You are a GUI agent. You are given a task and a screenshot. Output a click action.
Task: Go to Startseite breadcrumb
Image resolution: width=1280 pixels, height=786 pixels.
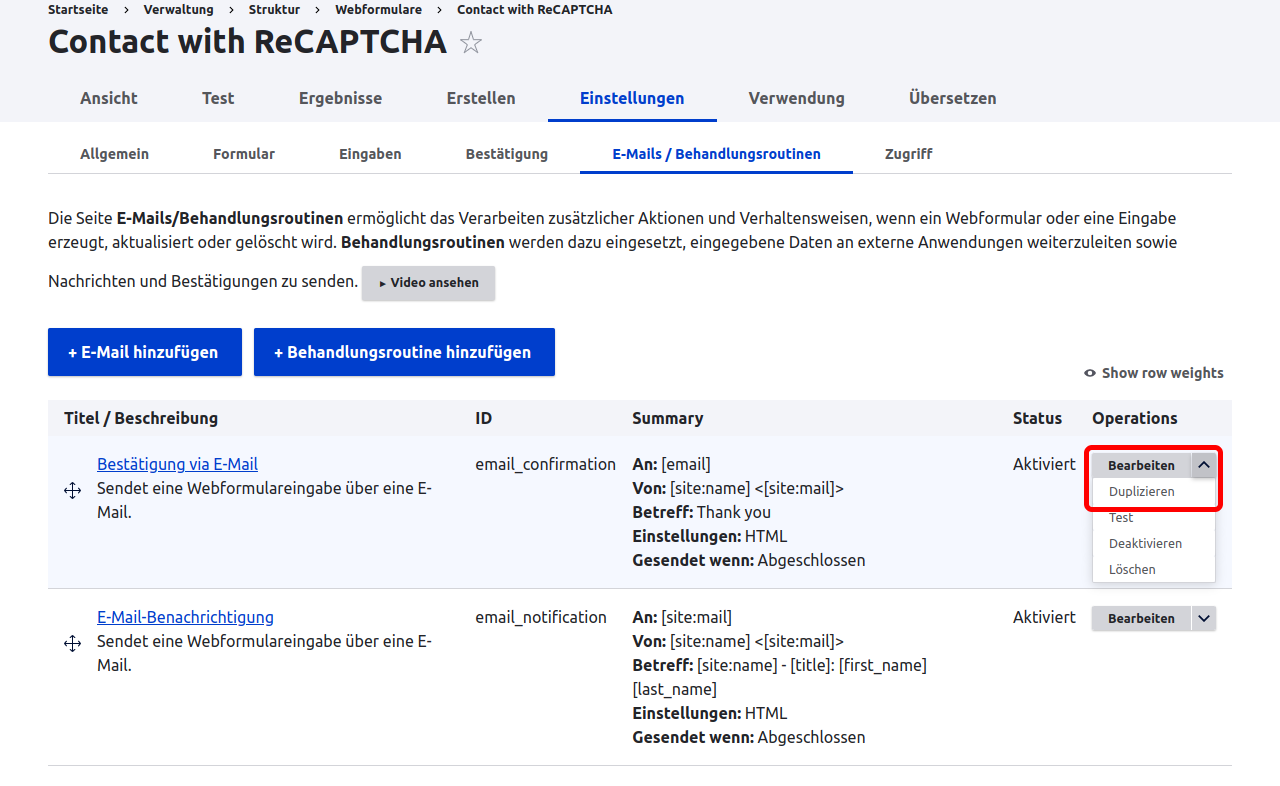79,9
